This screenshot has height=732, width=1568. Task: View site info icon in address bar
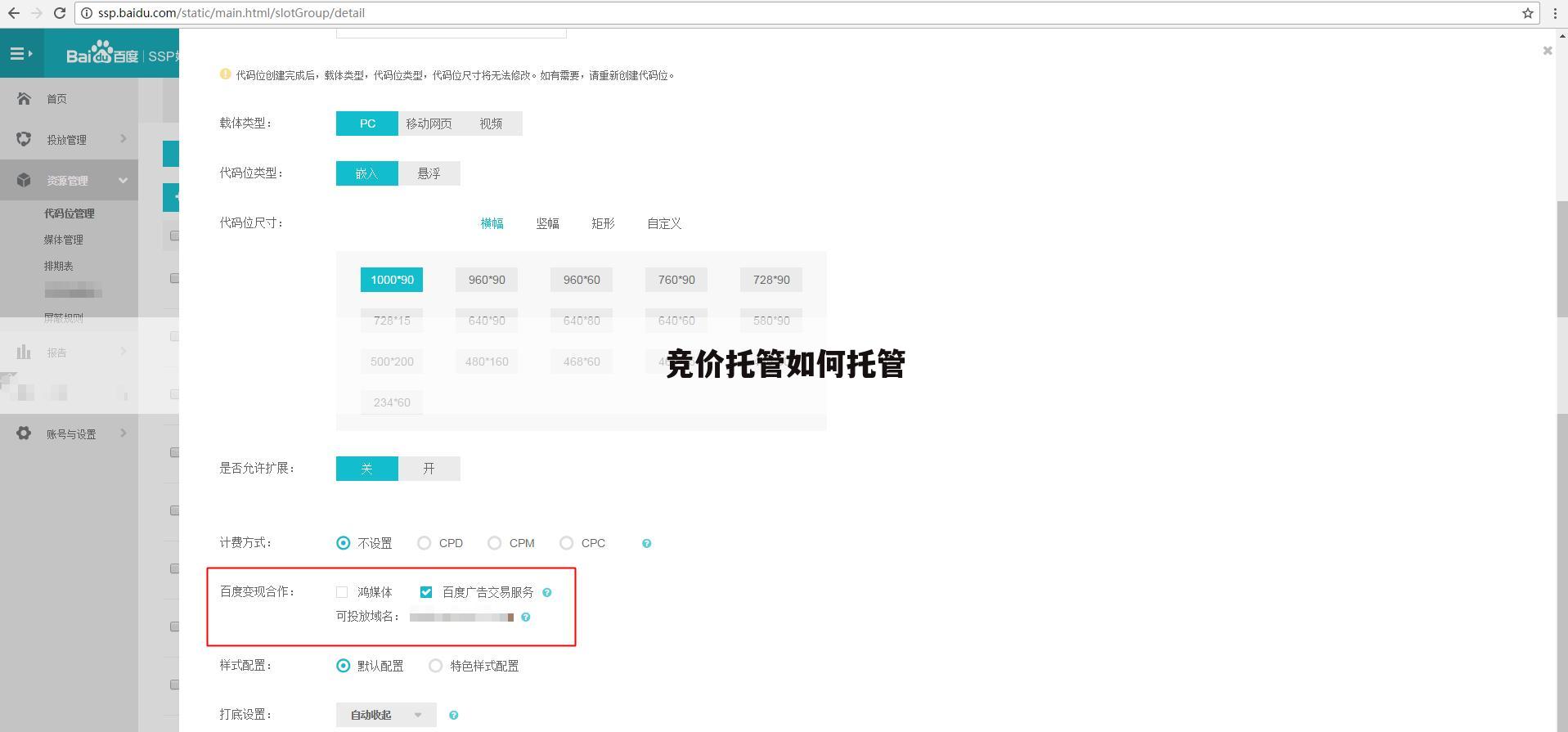tap(87, 13)
